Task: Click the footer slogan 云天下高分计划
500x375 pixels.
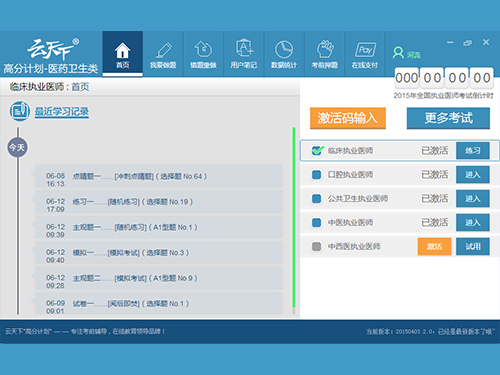Action: pos(85,331)
